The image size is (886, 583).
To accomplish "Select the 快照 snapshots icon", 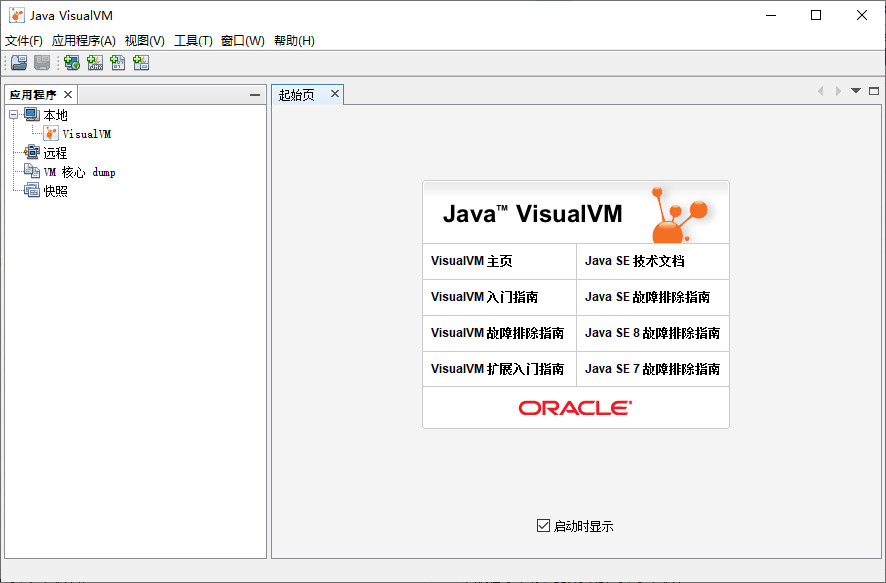I will tap(32, 190).
